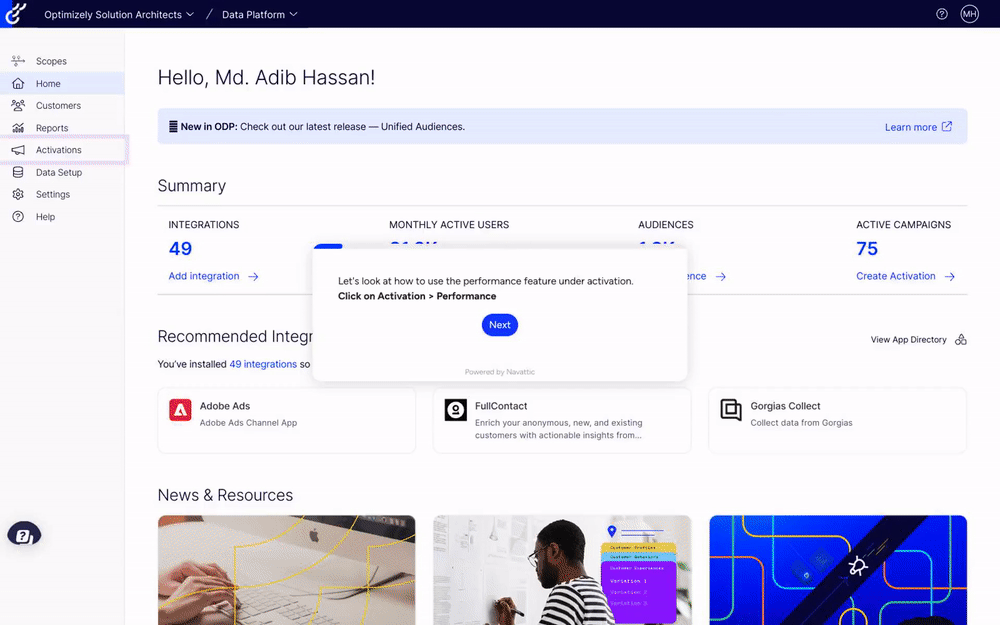Image resolution: width=1000 pixels, height=625 pixels.
Task: Expand the Optimizely Solution Architects dropdown
Action: pyautogui.click(x=119, y=15)
